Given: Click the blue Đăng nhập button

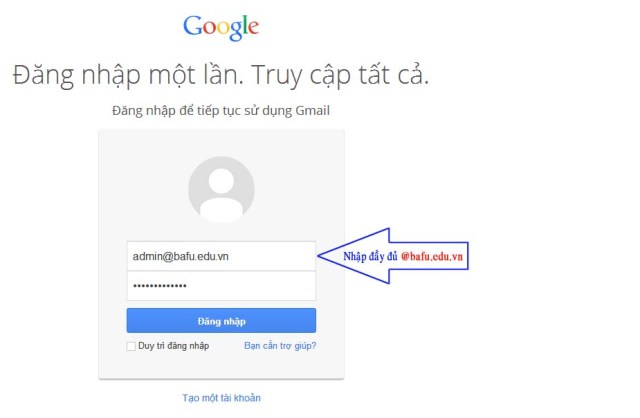Looking at the screenshot, I should 221,321.
